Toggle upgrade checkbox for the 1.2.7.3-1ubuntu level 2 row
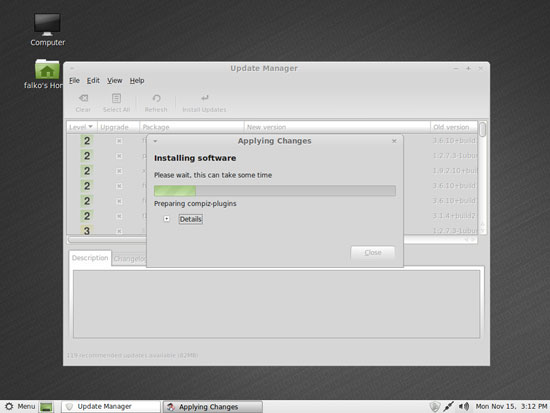Viewport: 550px width, 413px height. tap(119, 156)
